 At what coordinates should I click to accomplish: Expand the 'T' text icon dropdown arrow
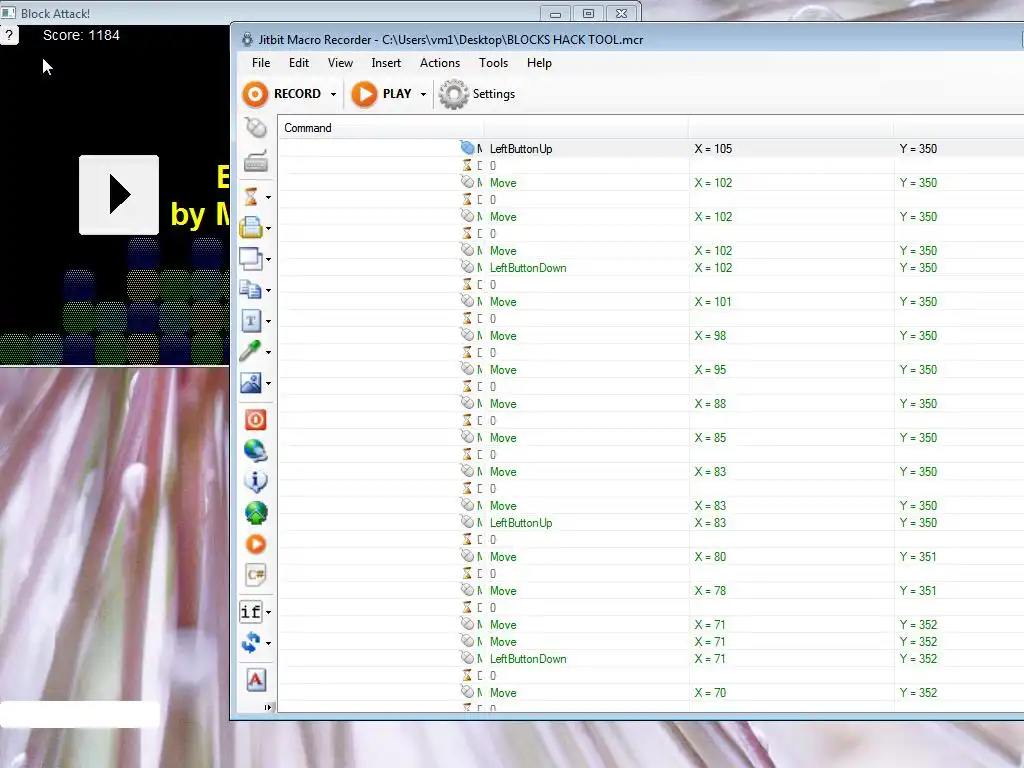tap(268, 321)
